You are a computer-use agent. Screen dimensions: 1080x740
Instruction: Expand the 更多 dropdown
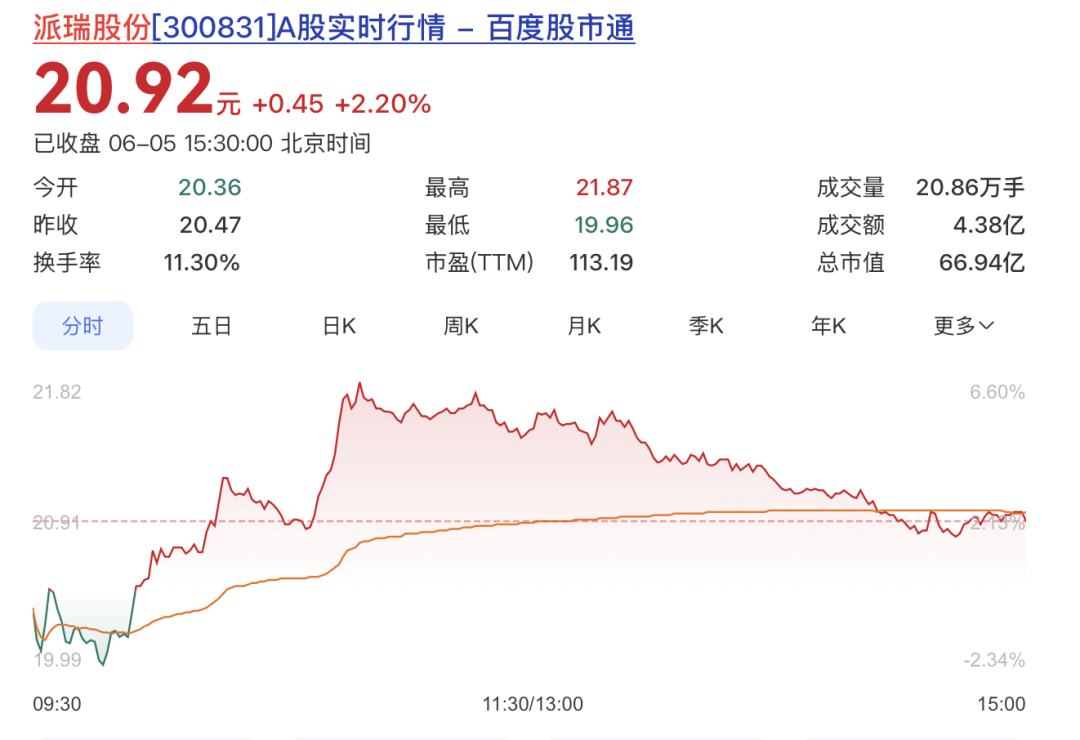coord(964,325)
